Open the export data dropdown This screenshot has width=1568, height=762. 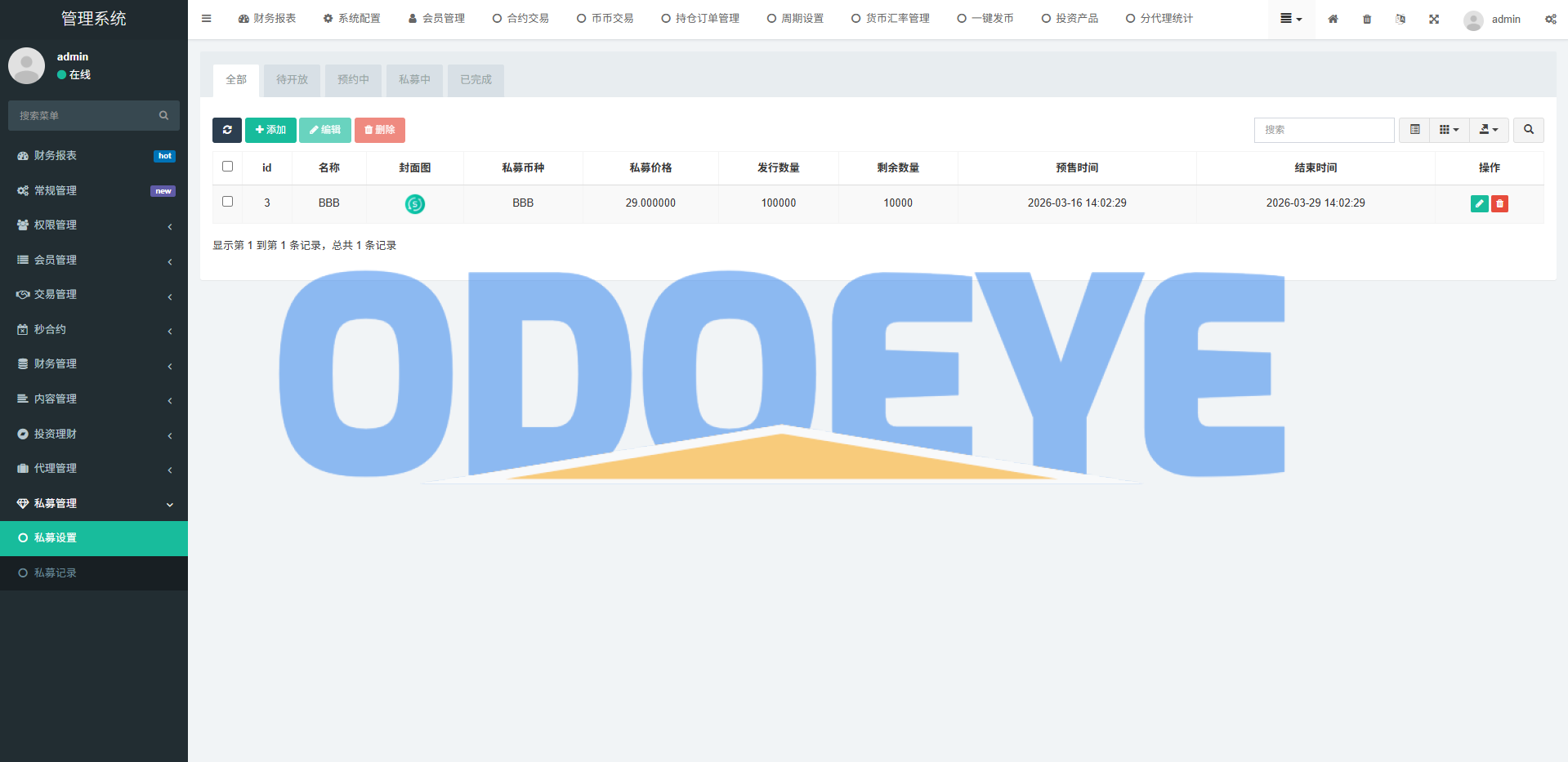pos(1489,130)
